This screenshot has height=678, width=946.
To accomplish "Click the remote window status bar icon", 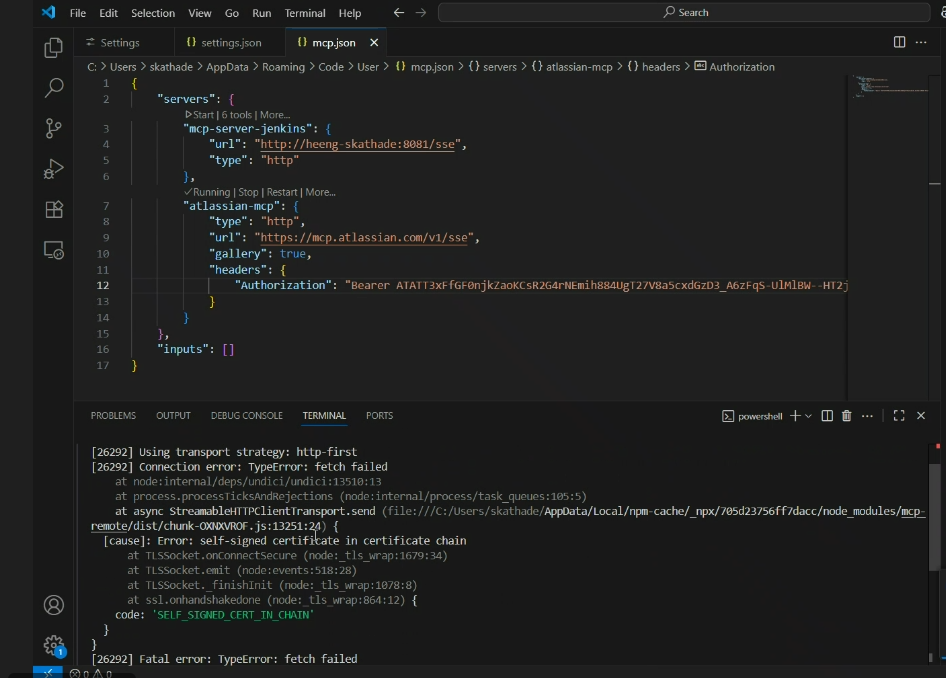I will pos(48,673).
